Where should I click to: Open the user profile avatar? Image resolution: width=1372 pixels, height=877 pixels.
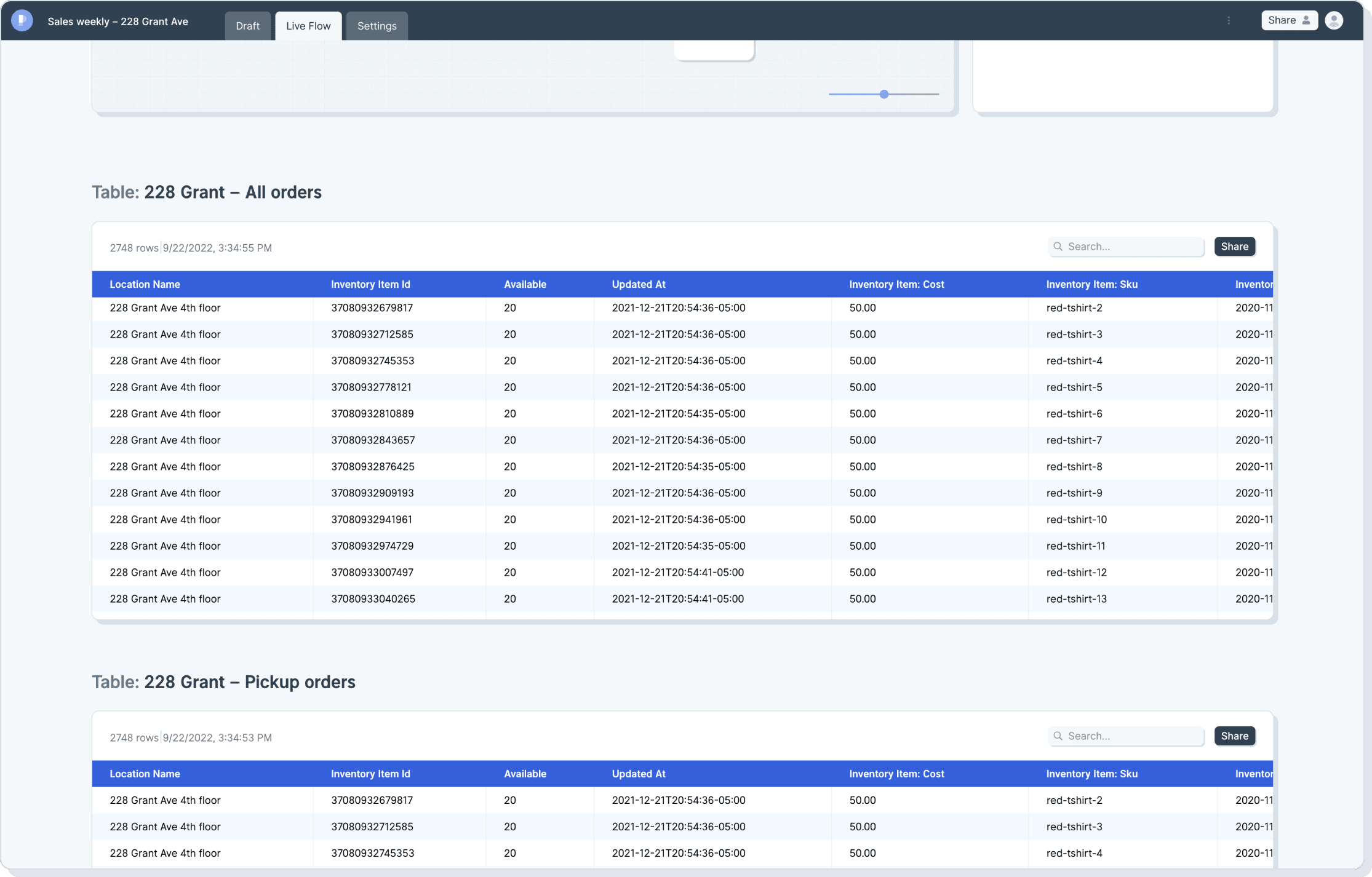pos(1334,20)
